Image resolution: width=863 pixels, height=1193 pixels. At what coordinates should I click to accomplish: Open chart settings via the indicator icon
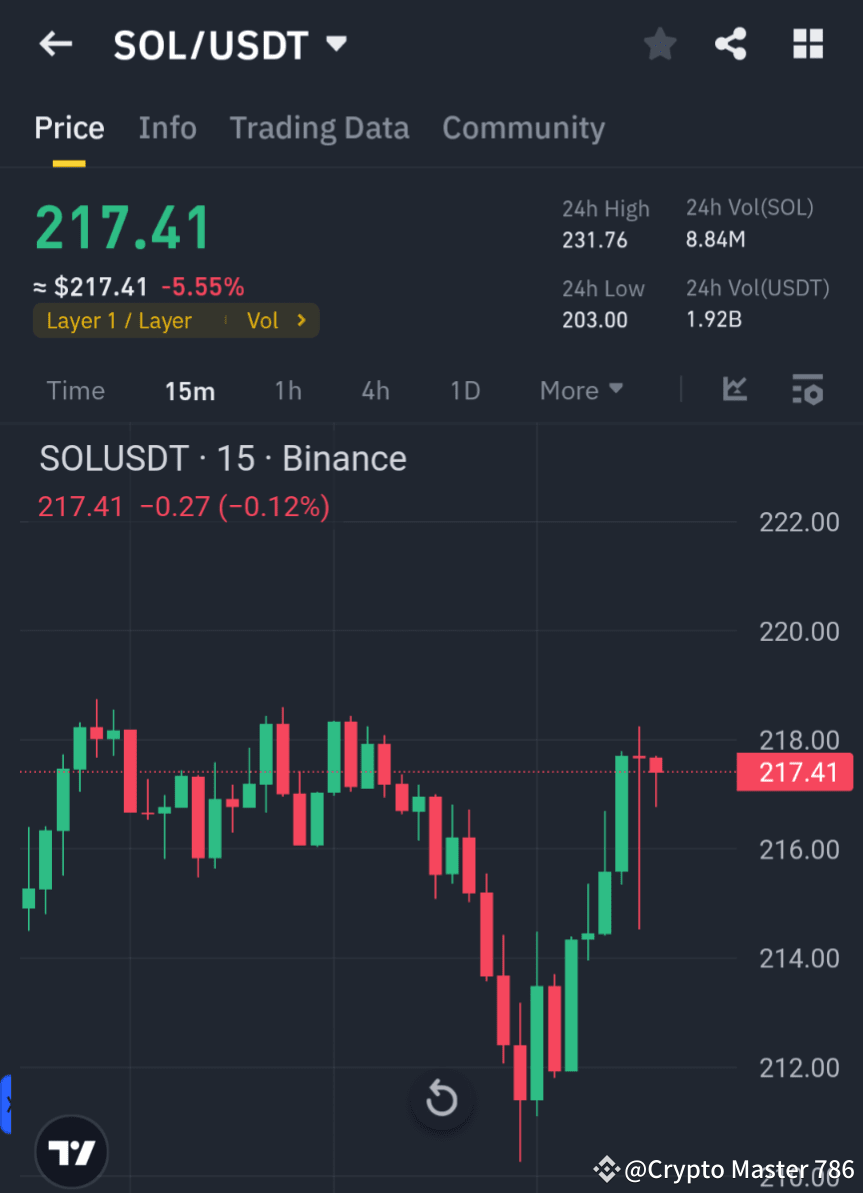[807, 390]
